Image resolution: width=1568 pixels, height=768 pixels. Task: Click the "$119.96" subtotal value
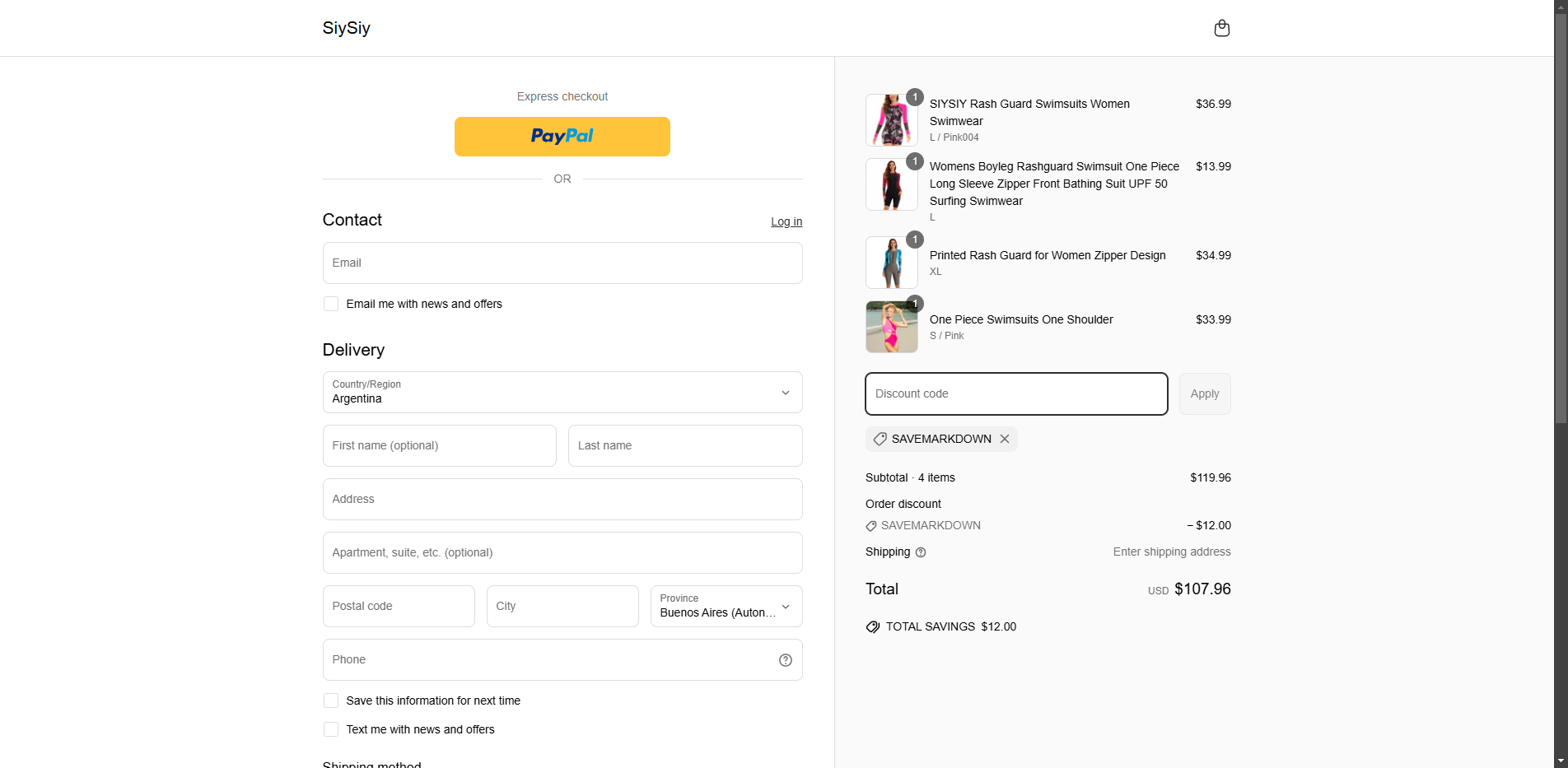(1211, 477)
